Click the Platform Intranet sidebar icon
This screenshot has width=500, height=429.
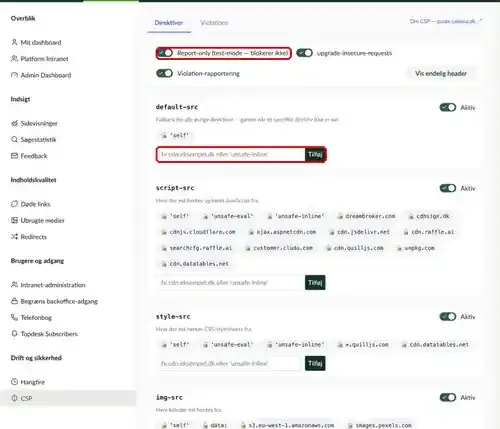(x=14, y=59)
